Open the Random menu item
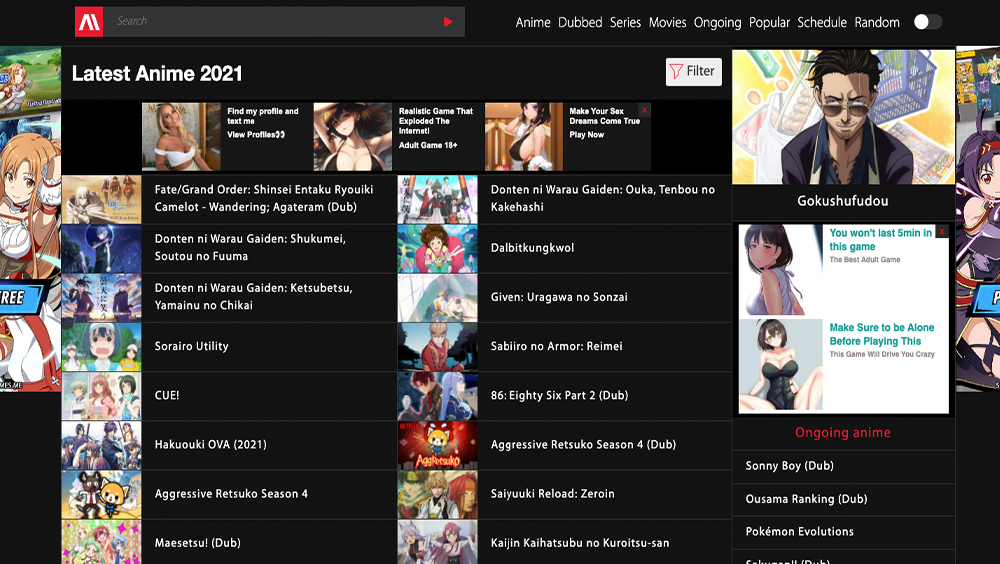1000x564 pixels. click(x=877, y=22)
